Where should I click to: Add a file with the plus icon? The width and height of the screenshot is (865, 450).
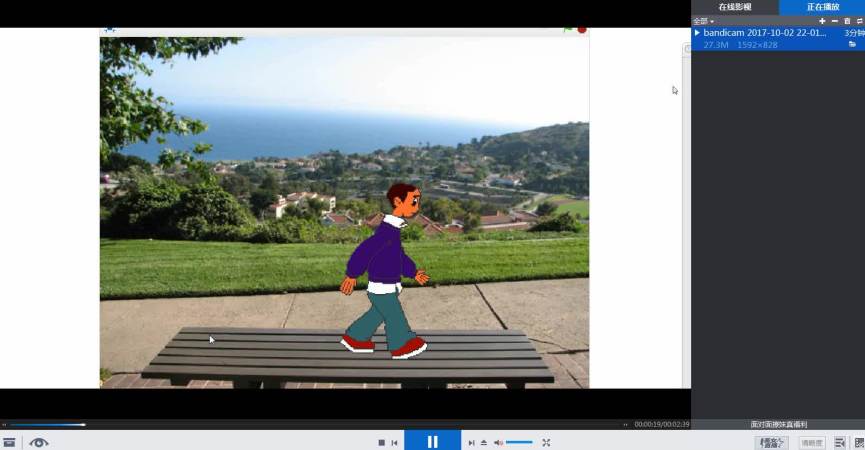tap(822, 21)
